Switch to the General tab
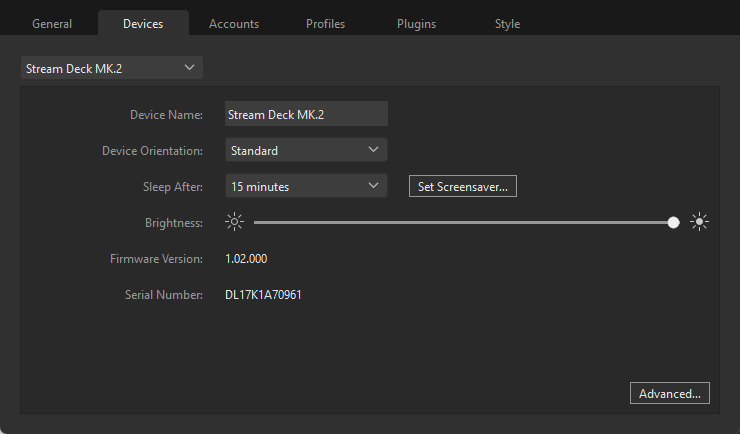 click(52, 24)
